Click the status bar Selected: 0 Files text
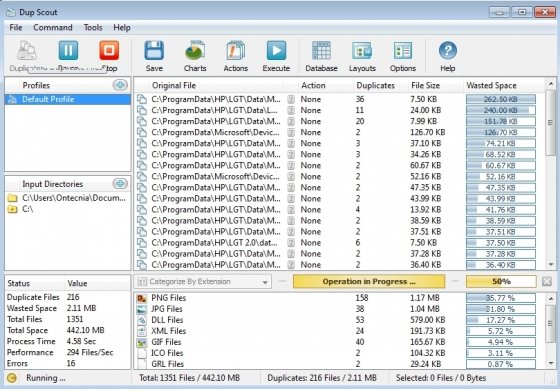The width and height of the screenshot is (560, 389). (441, 378)
